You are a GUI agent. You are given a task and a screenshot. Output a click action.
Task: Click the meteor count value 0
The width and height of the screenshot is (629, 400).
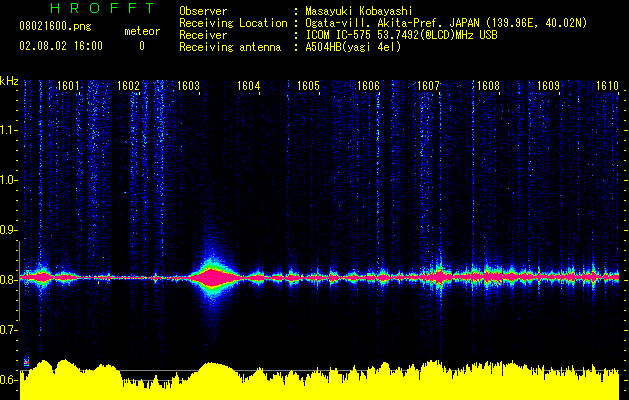pos(142,46)
